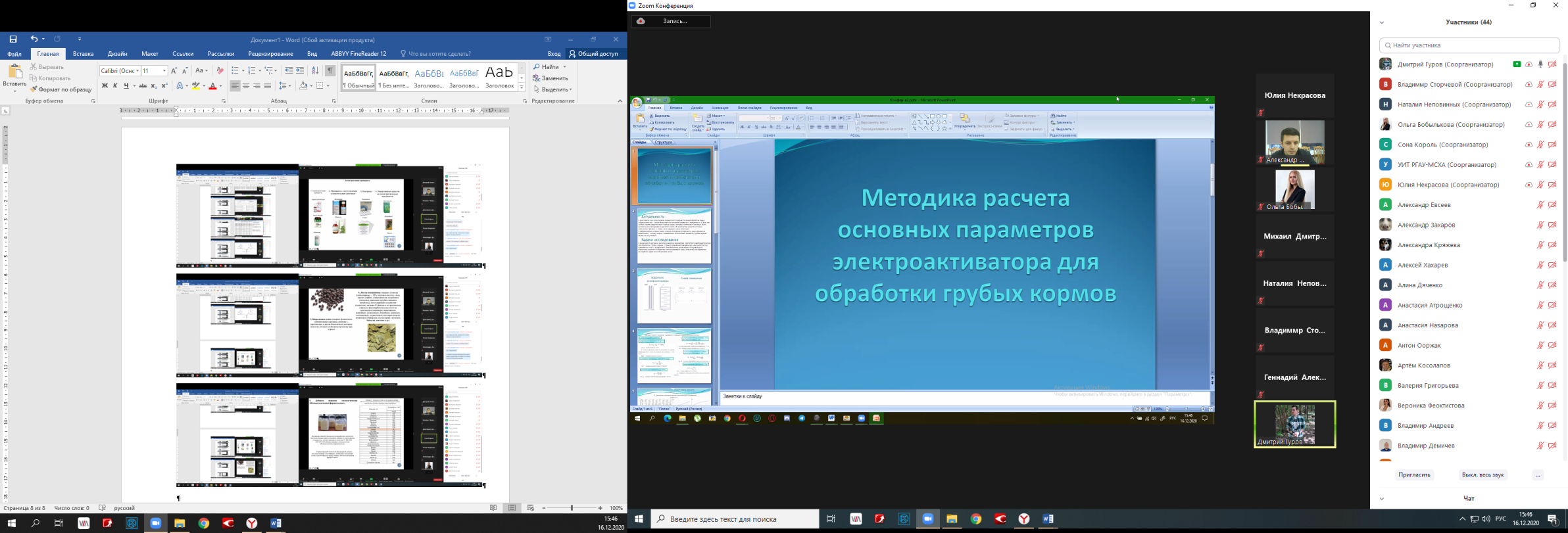Click the Выкл. весь звук button

(1482, 475)
